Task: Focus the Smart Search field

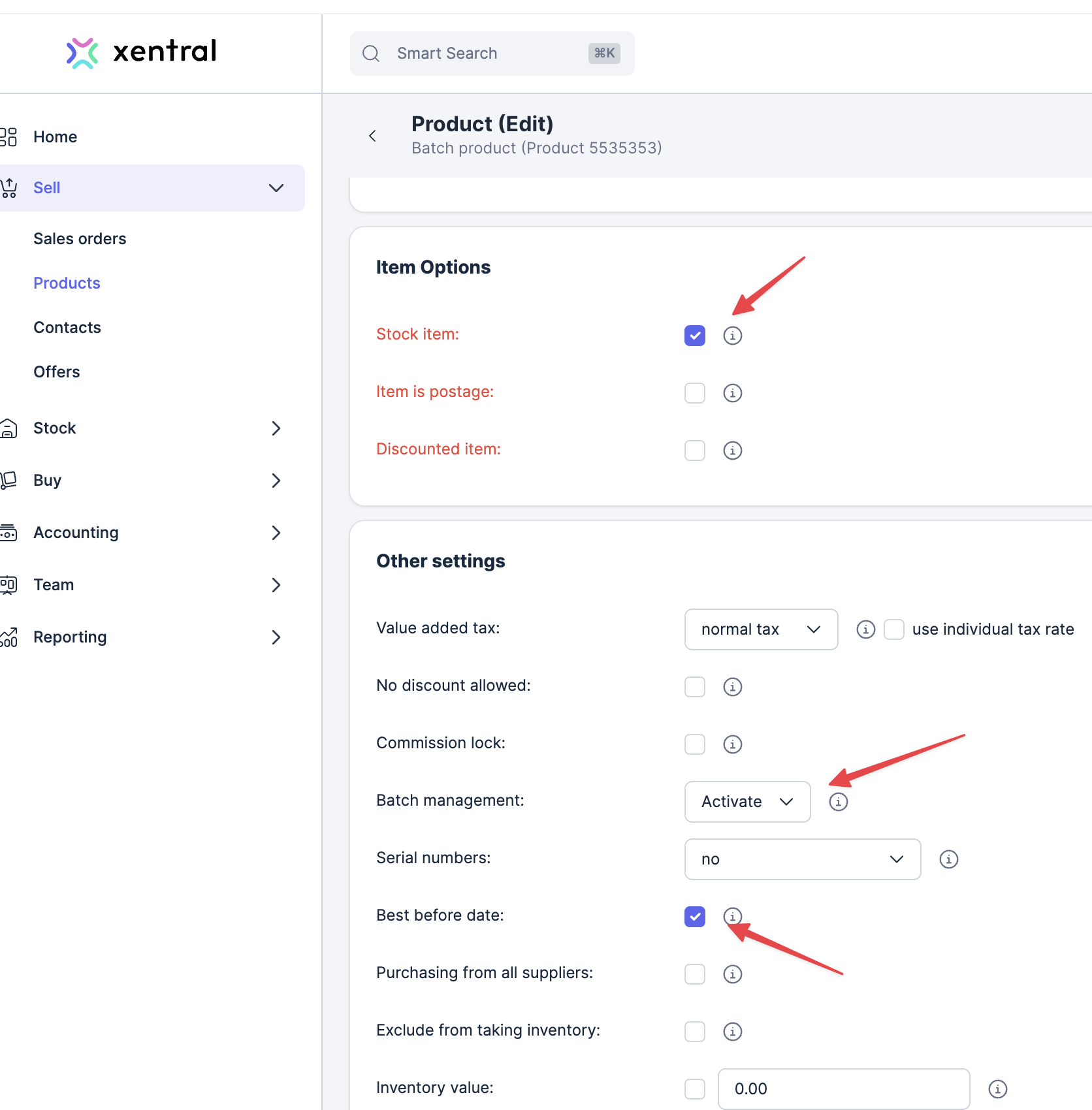Action: point(492,54)
